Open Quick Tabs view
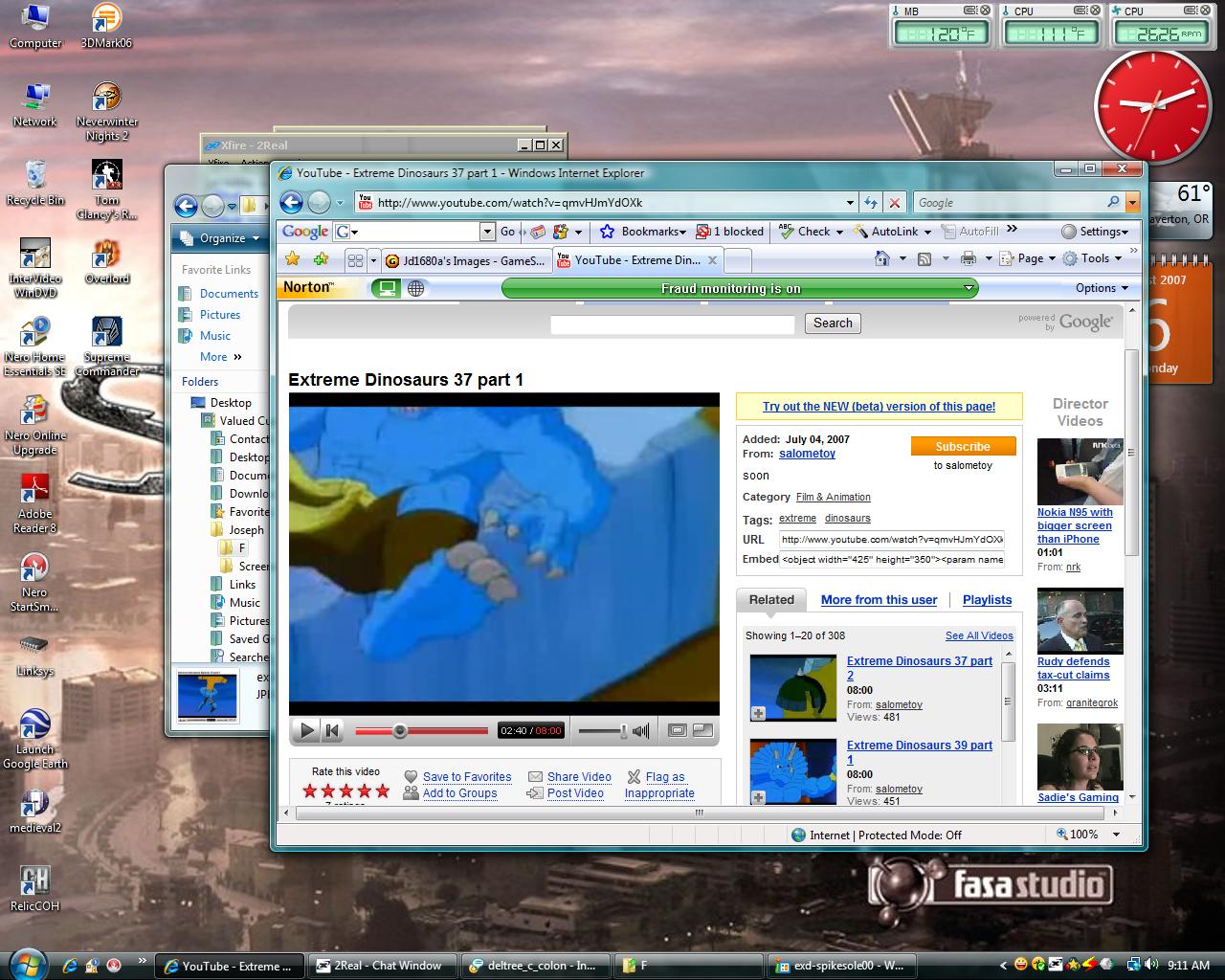 point(355,260)
